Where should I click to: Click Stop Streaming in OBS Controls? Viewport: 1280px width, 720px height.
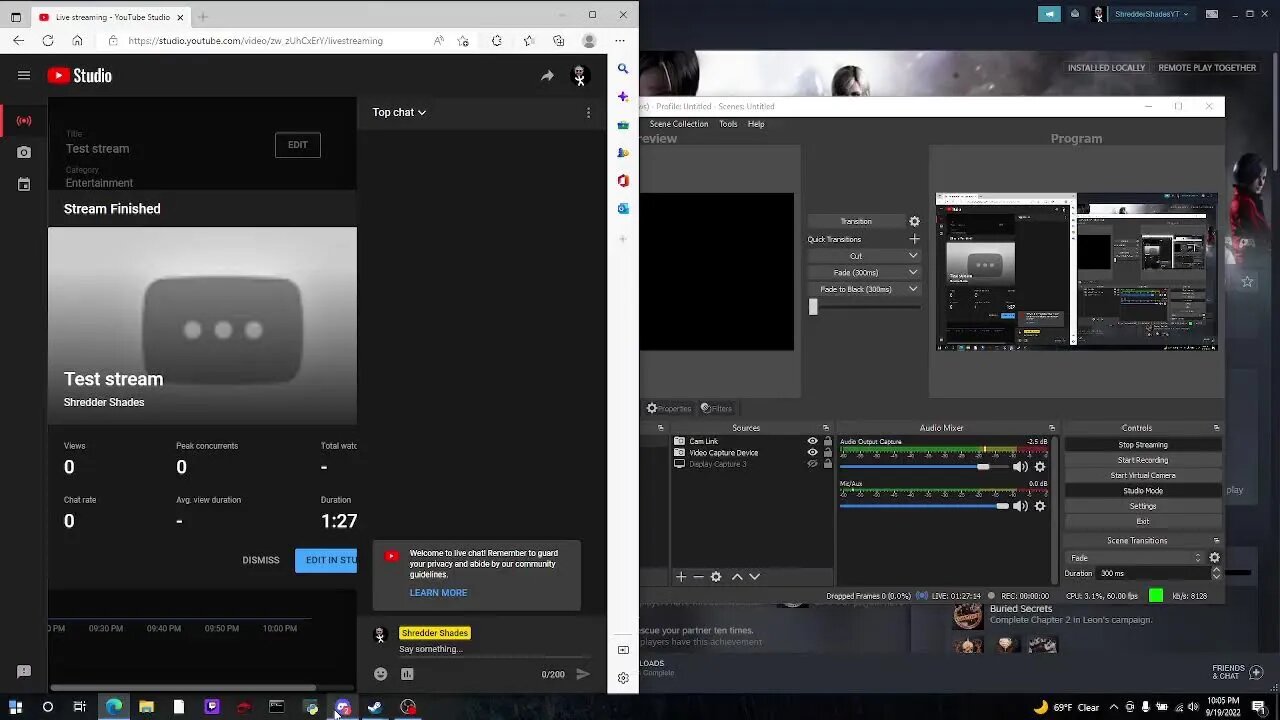pyautogui.click(x=1143, y=445)
